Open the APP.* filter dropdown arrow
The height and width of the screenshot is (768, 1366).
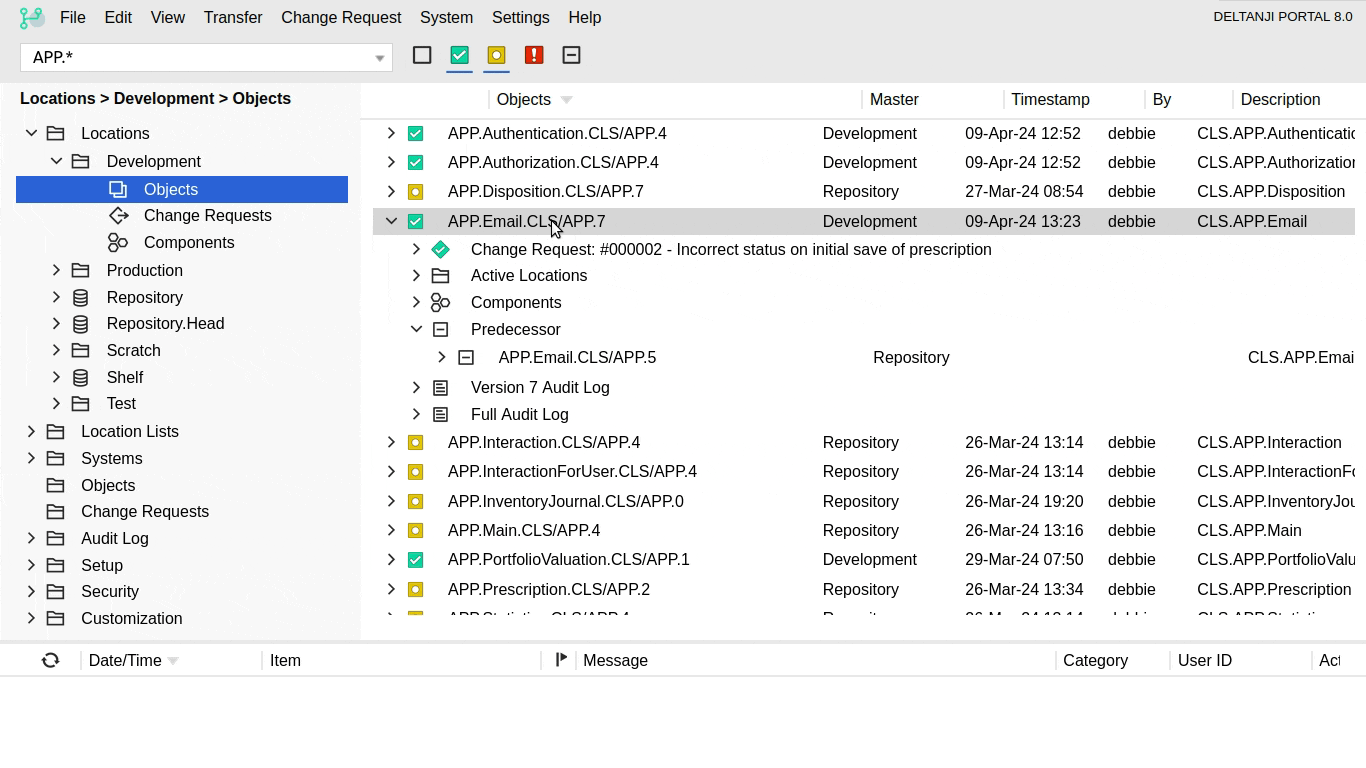[x=379, y=58]
